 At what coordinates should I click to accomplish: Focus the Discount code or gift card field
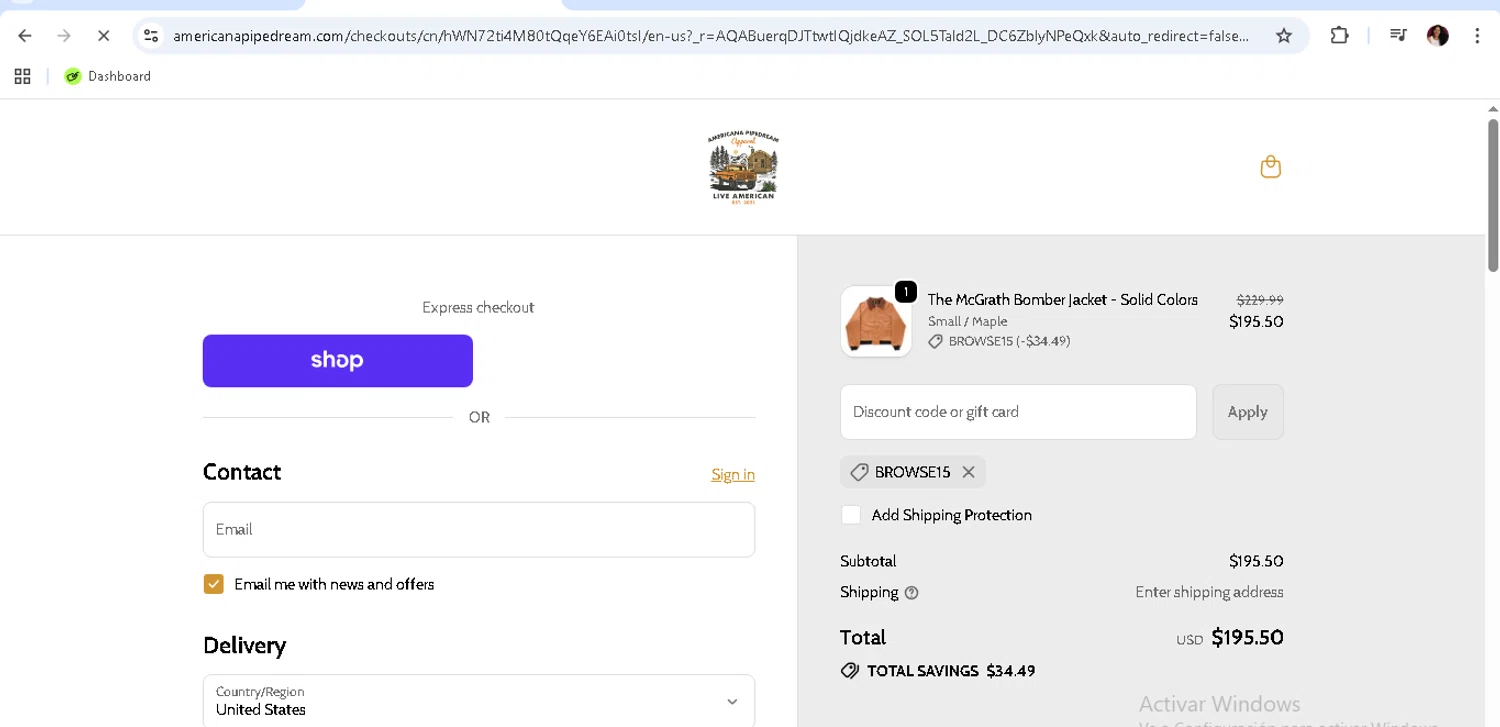point(1018,412)
